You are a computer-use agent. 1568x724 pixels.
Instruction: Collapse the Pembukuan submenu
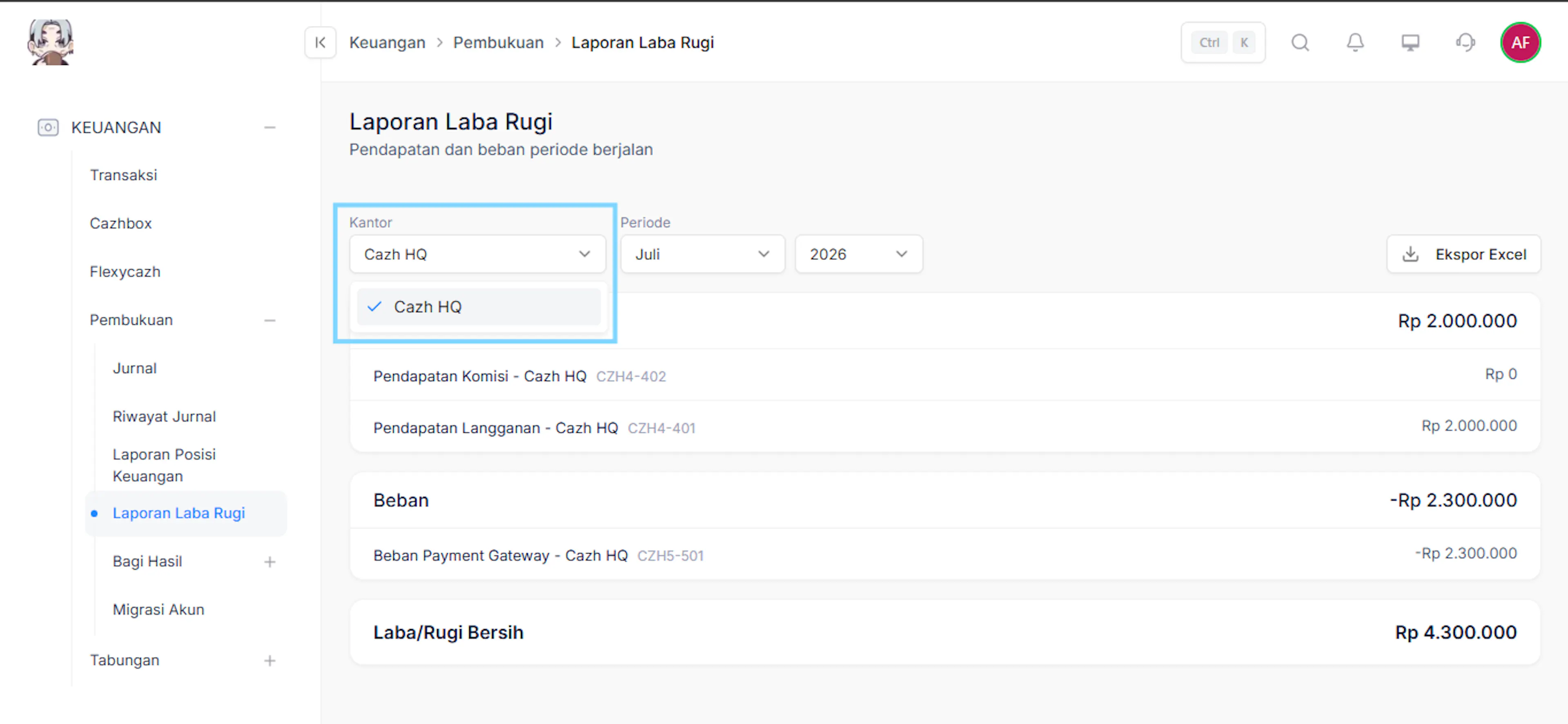click(269, 320)
